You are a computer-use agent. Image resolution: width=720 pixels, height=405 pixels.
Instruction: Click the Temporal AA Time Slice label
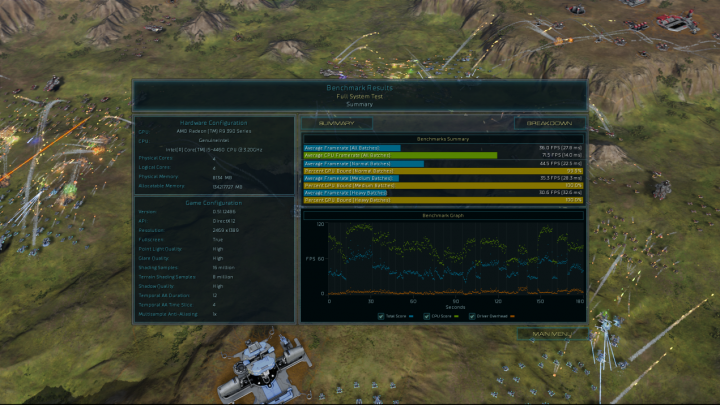click(165, 305)
